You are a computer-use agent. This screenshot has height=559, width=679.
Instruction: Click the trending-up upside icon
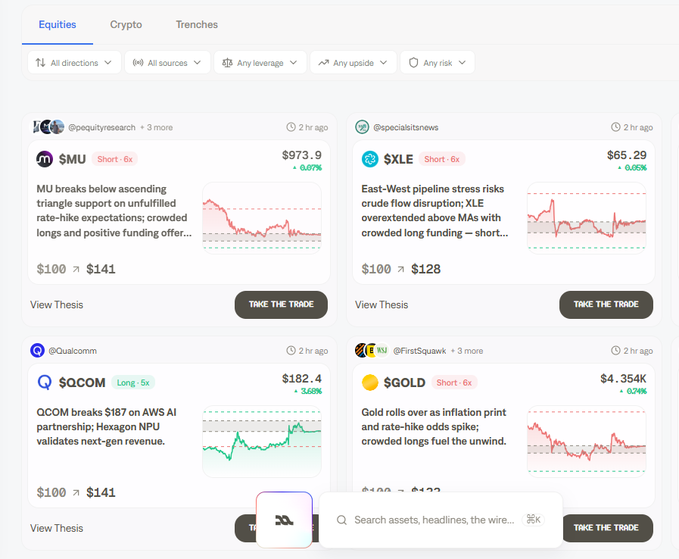click(323, 63)
